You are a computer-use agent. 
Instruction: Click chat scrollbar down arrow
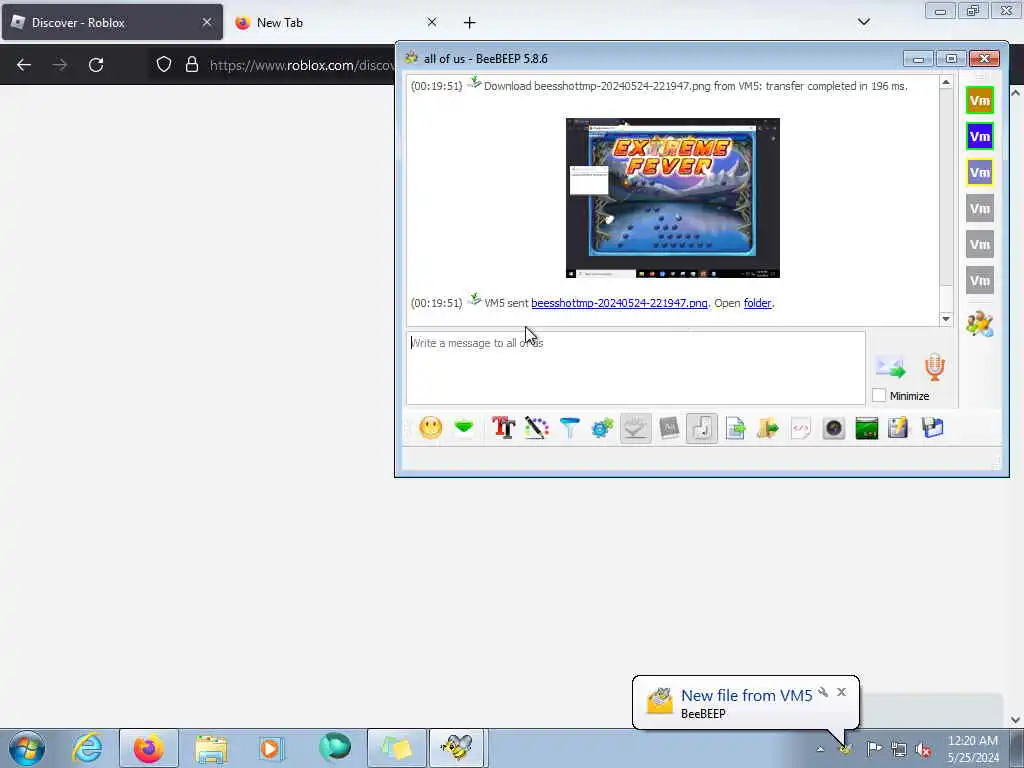point(946,319)
